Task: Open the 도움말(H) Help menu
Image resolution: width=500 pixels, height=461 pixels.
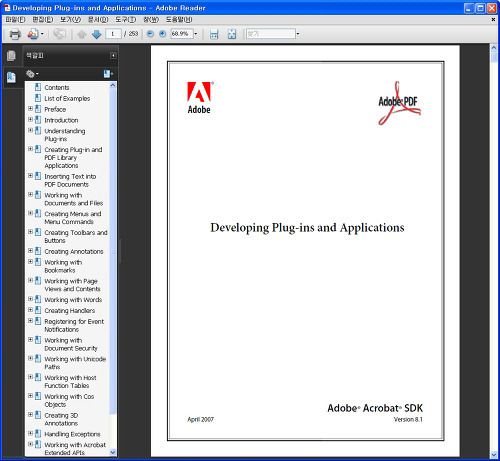Action: pyautogui.click(x=179, y=20)
